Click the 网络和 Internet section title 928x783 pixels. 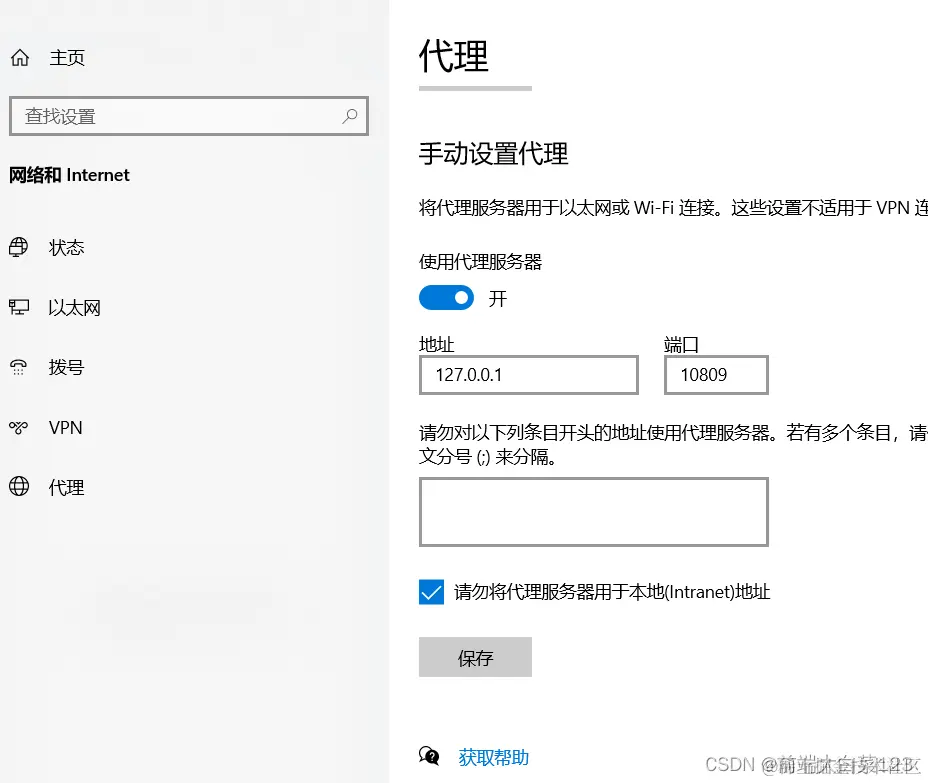[x=69, y=175]
